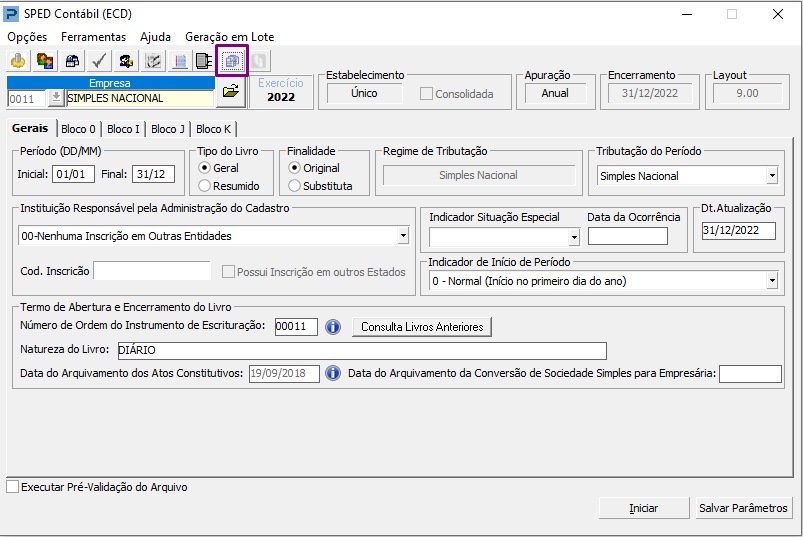
Task: Click the Regime de Tributação Simples Nacional field
Action: 478,175
